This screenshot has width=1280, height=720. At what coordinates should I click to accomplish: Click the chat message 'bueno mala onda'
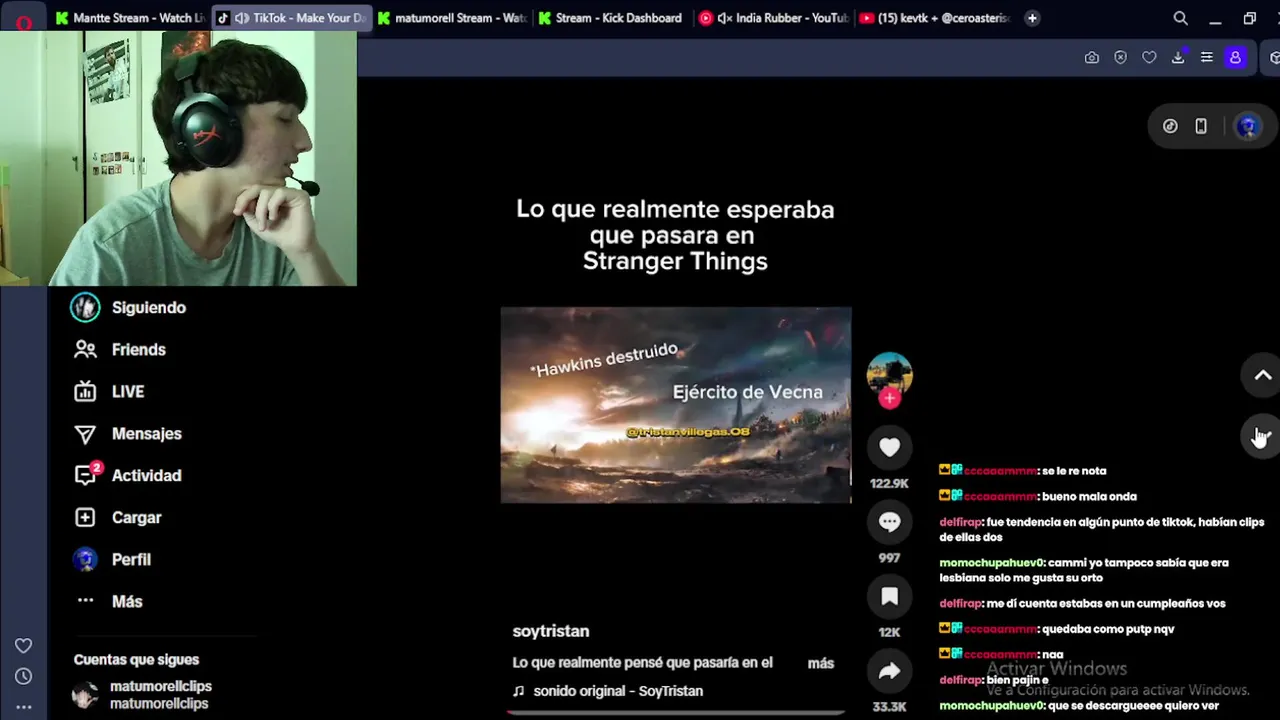point(1037,496)
